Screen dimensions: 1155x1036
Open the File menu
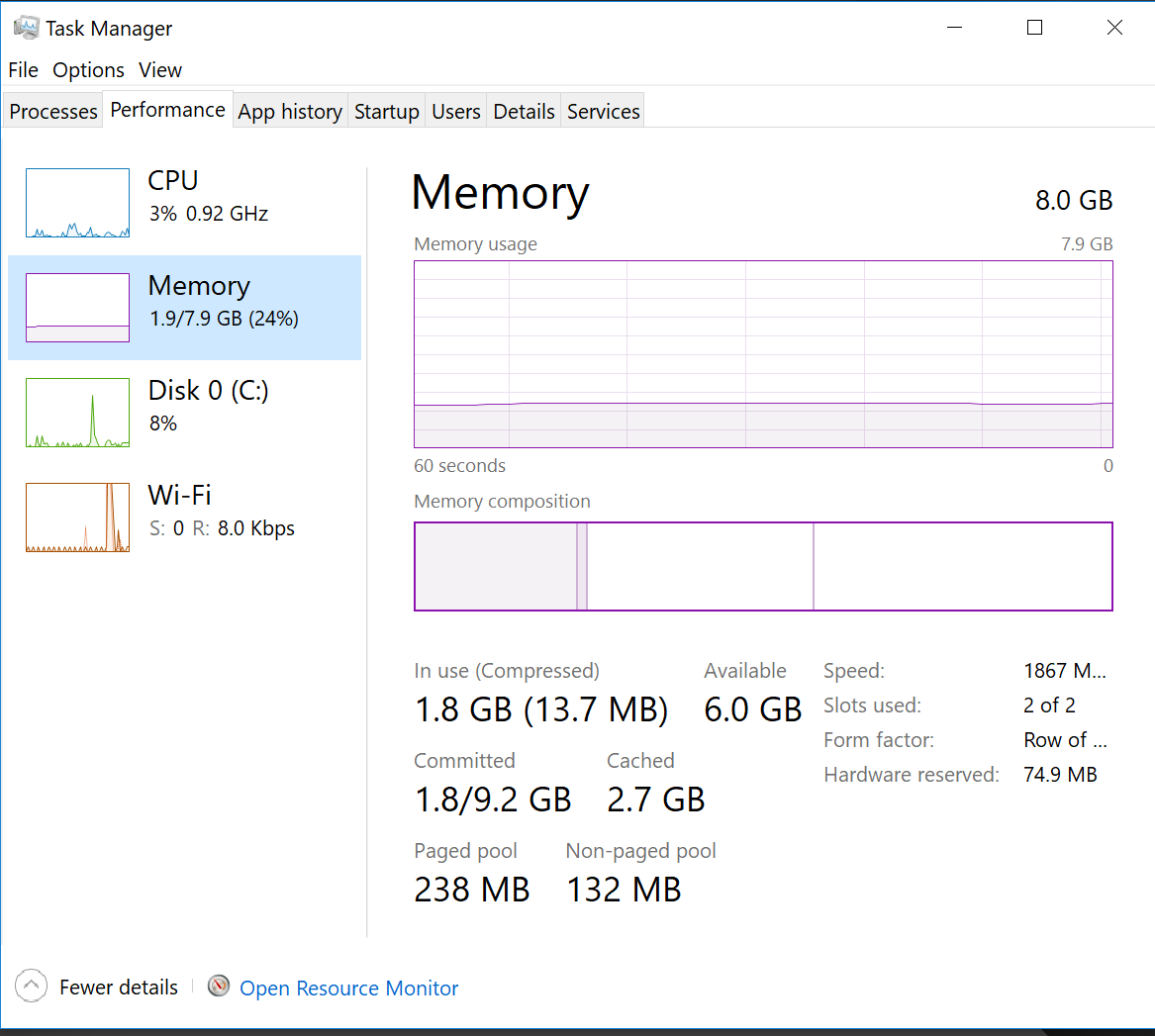pyautogui.click(x=23, y=70)
